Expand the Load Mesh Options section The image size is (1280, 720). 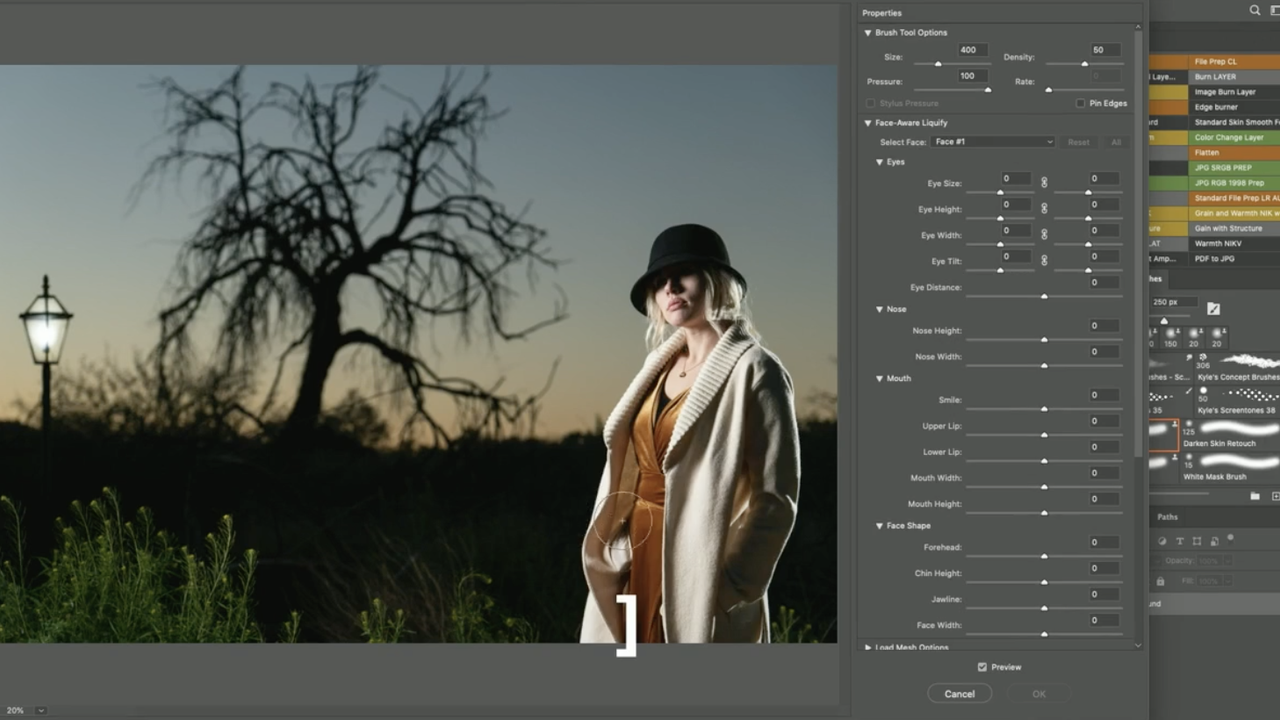click(x=868, y=647)
